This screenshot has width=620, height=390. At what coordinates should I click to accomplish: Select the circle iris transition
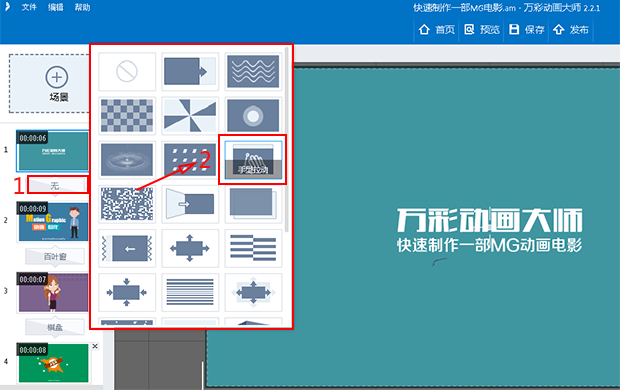tap(253, 115)
